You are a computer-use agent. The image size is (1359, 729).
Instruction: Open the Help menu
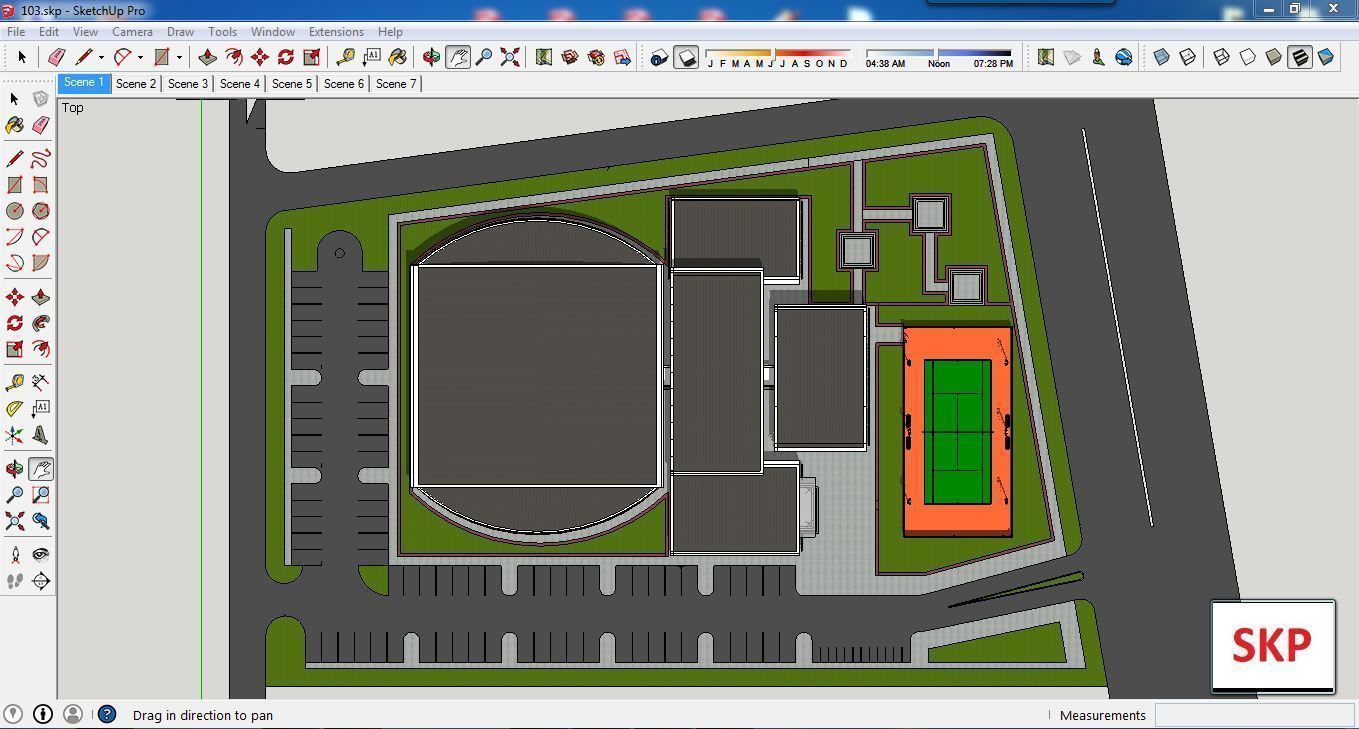tap(390, 32)
